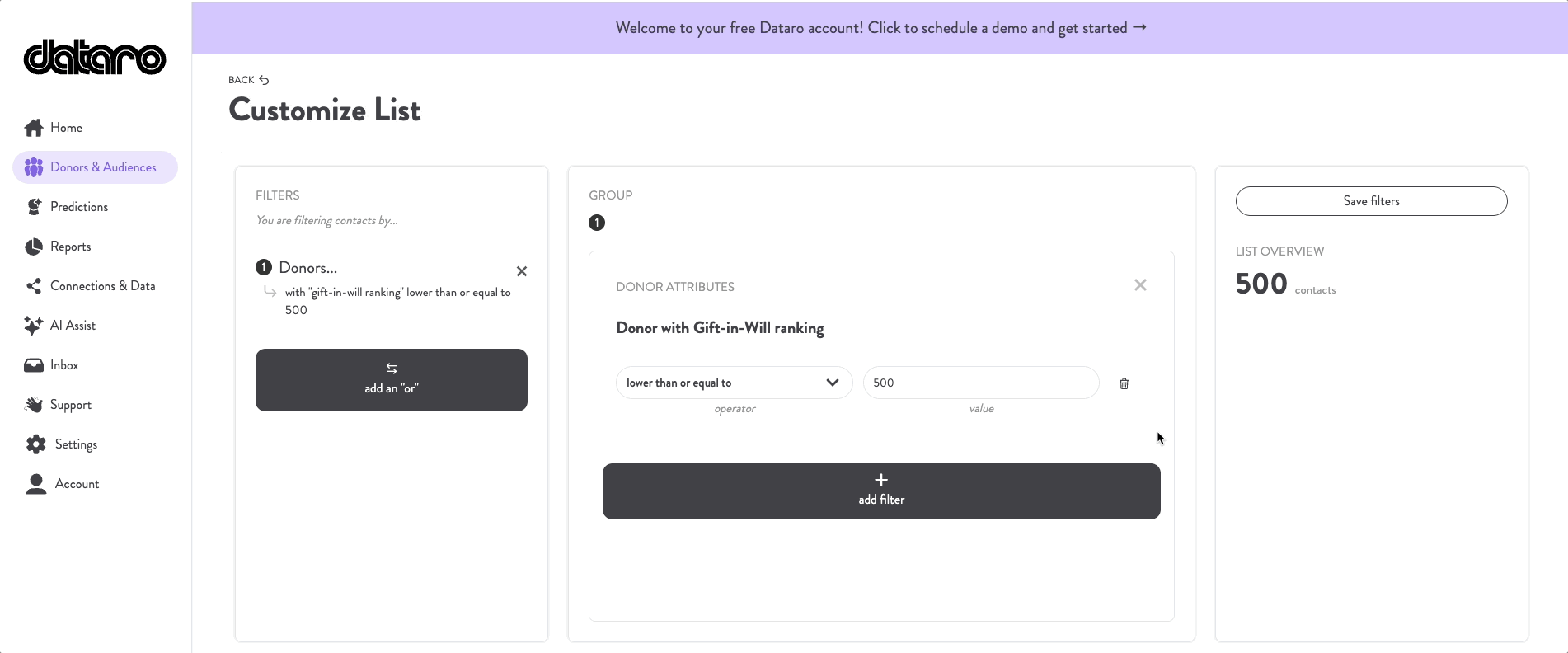The height and width of the screenshot is (653, 1568).
Task: Open the operator dropdown
Action: pos(733,383)
